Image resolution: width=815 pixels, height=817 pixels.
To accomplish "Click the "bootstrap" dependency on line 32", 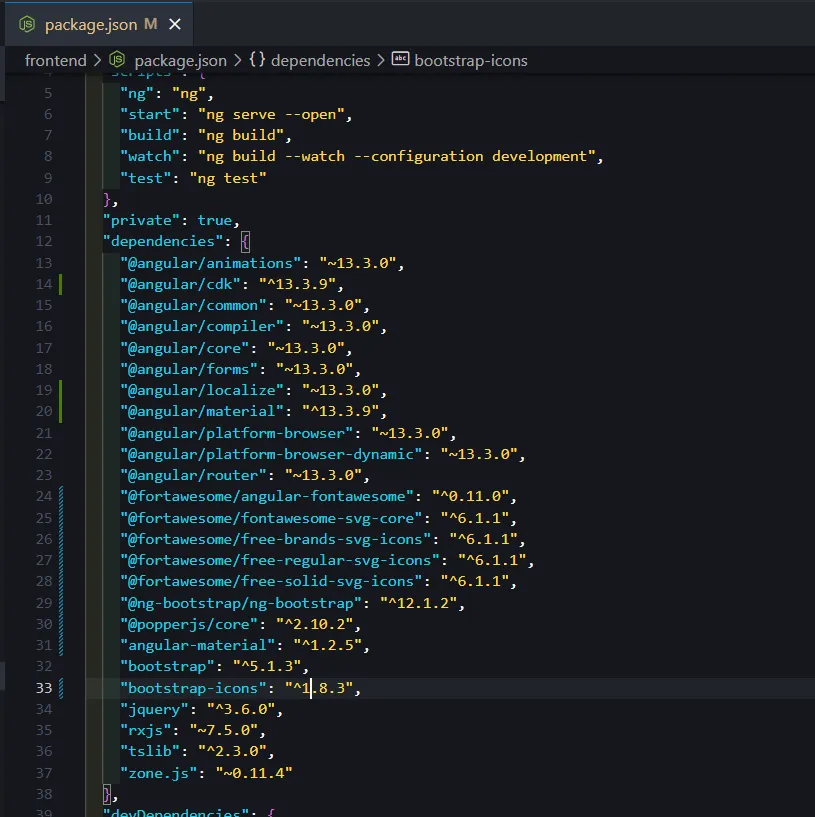I will [x=167, y=666].
